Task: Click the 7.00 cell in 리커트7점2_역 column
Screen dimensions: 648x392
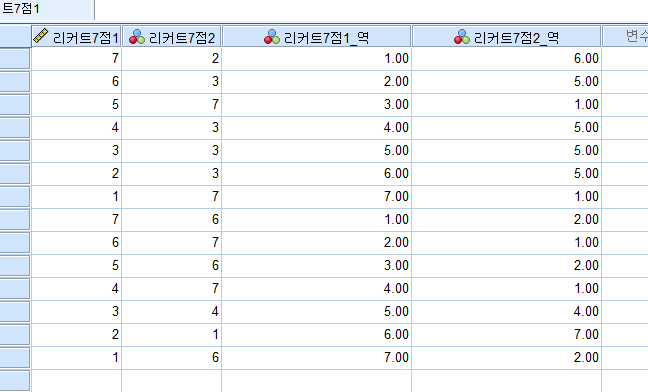Action: click(x=507, y=335)
